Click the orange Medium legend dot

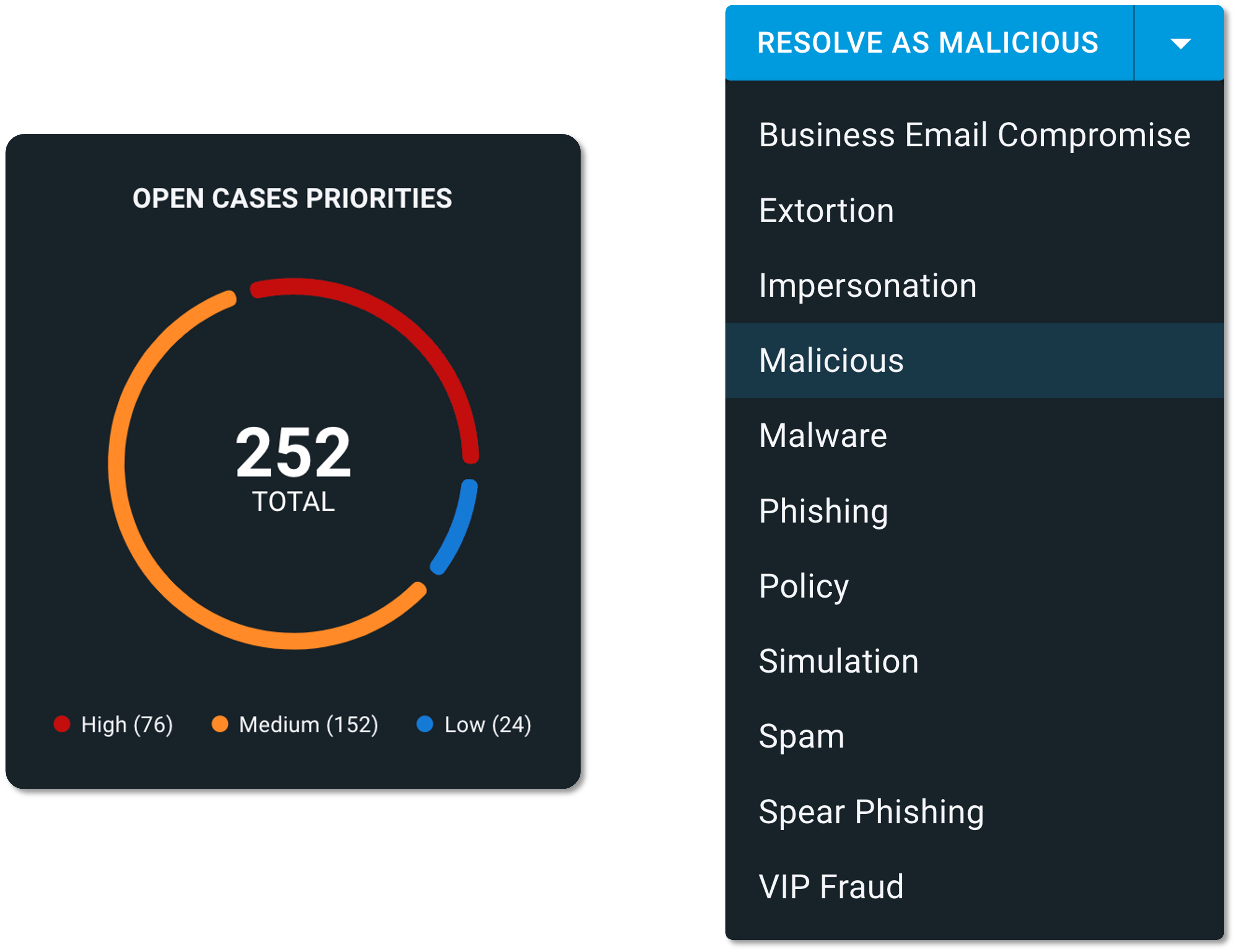220,724
